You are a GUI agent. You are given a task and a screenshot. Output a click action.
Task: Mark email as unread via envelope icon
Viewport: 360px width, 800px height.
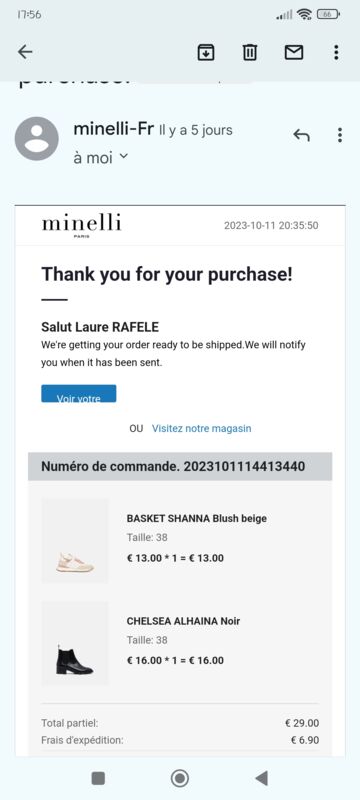click(x=294, y=52)
